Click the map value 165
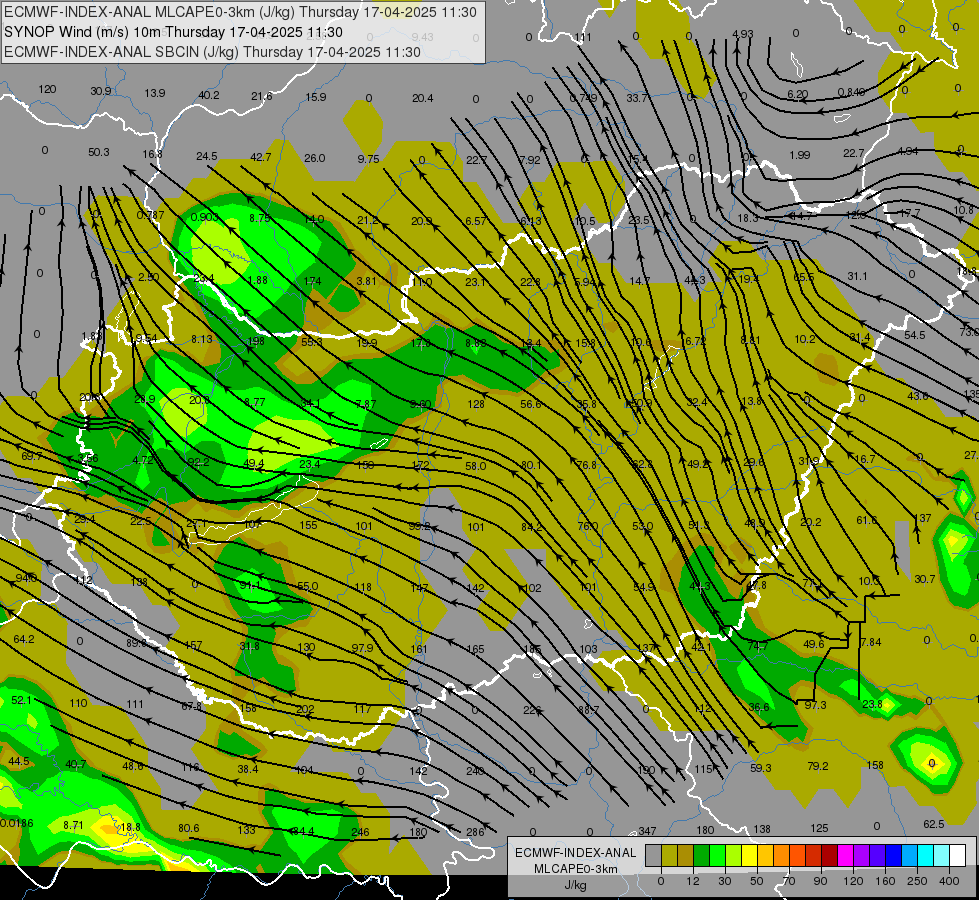Image resolution: width=979 pixels, height=900 pixels. (x=475, y=649)
